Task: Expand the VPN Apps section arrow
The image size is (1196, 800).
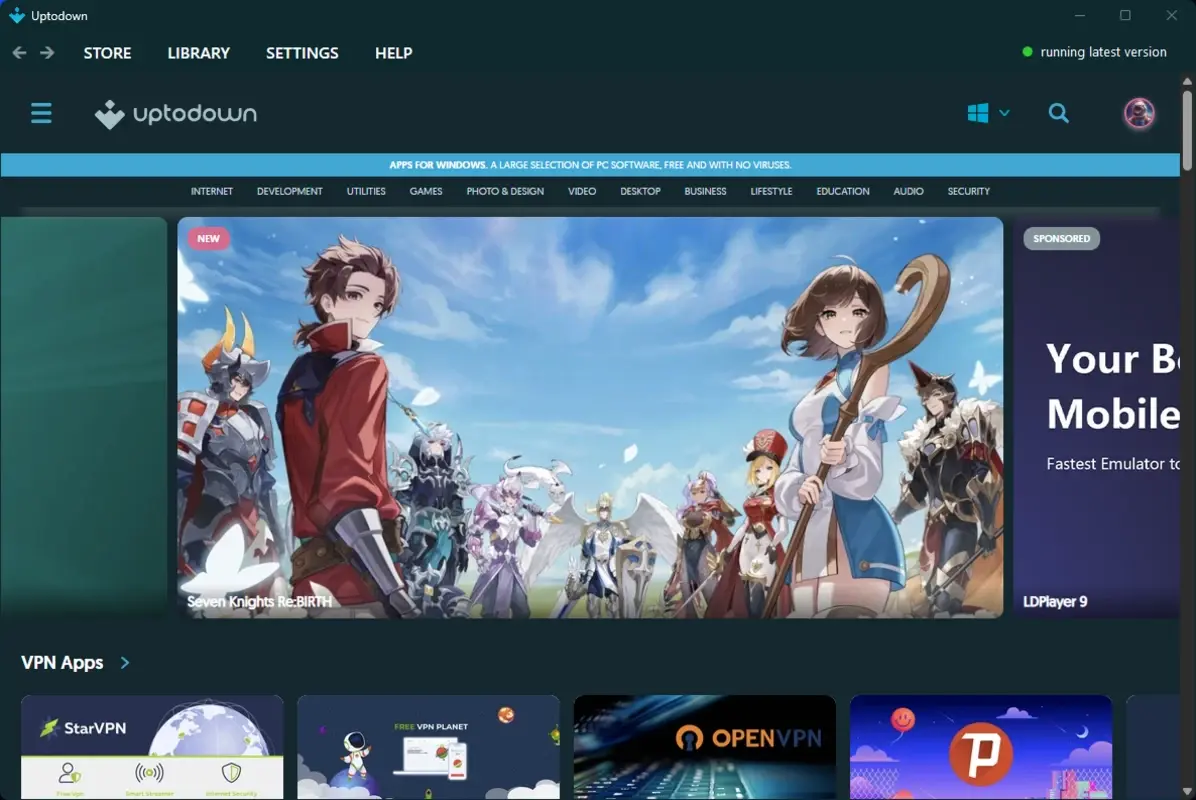Action: pos(124,662)
